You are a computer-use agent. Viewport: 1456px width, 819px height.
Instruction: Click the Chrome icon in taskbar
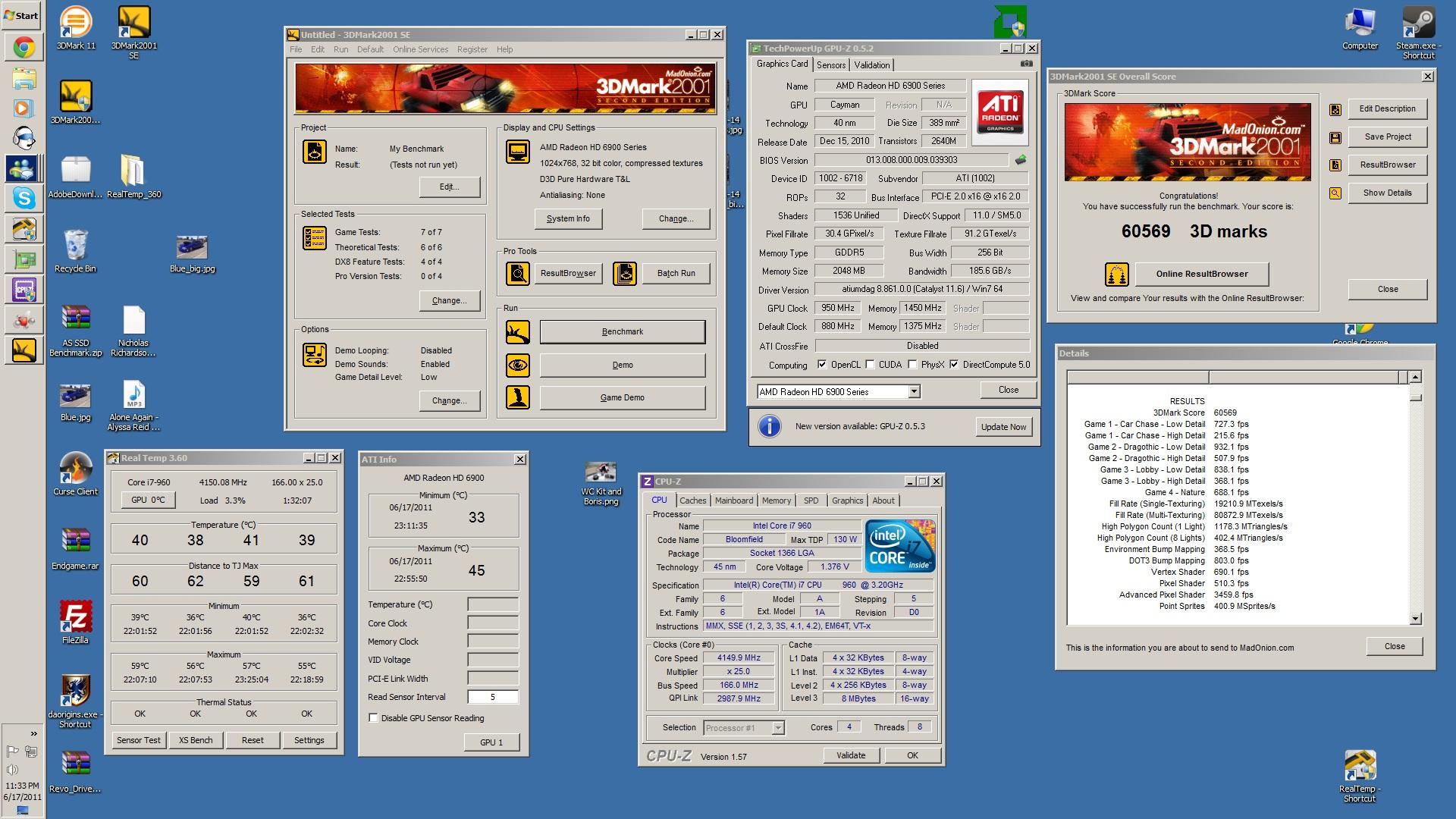pos(24,48)
